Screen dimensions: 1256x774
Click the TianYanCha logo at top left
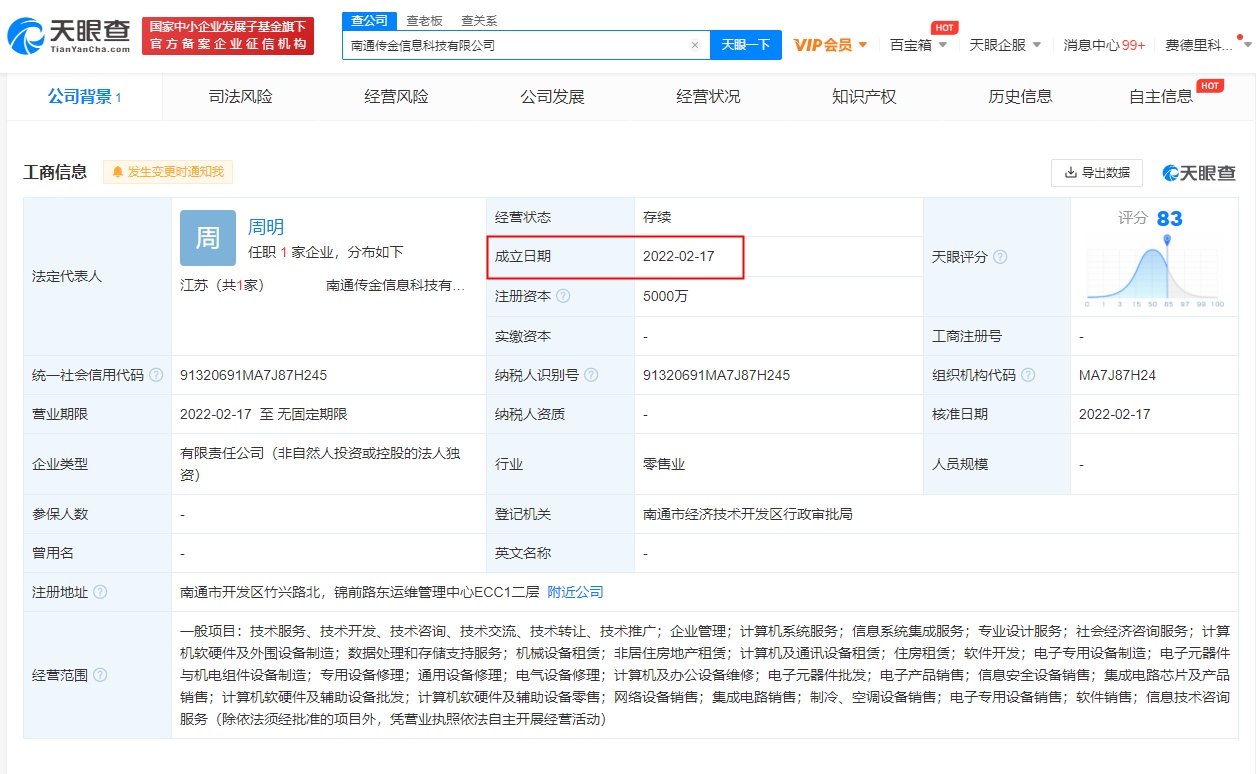tap(68, 36)
